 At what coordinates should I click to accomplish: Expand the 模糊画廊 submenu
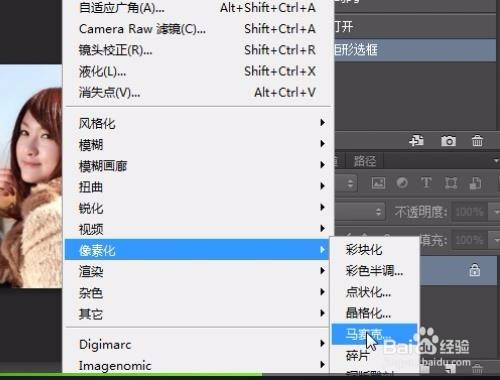coord(198,165)
